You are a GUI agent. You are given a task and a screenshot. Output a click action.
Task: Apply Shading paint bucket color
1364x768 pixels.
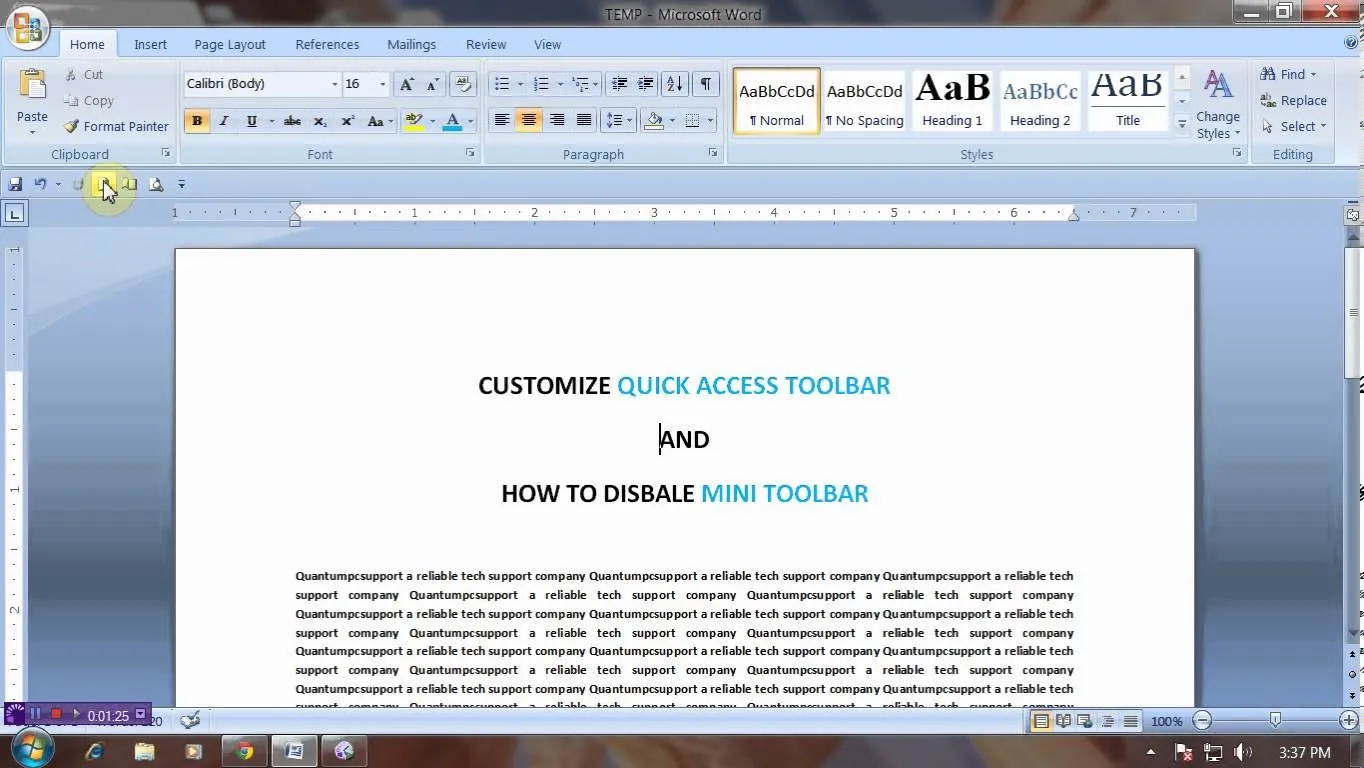coord(654,120)
